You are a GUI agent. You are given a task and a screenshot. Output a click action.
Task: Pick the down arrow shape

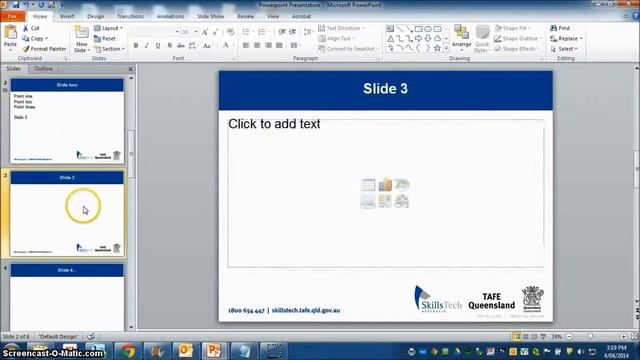point(428,38)
